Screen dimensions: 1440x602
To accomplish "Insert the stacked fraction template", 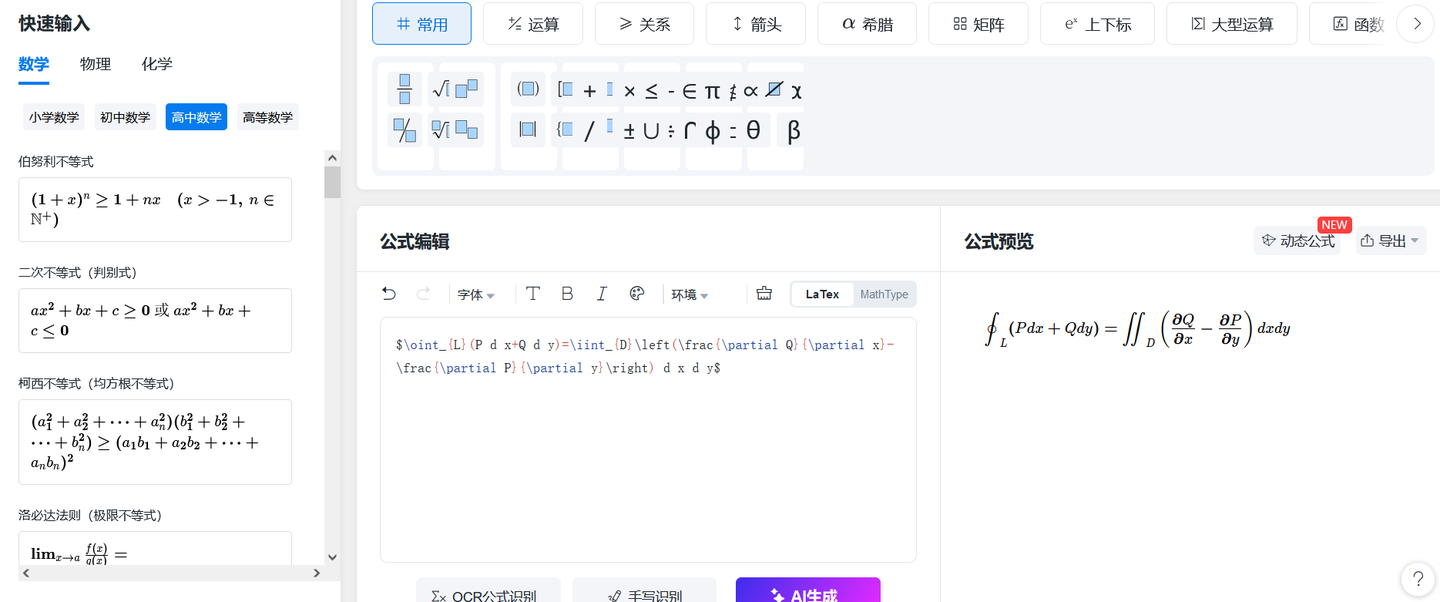I will click(405, 90).
